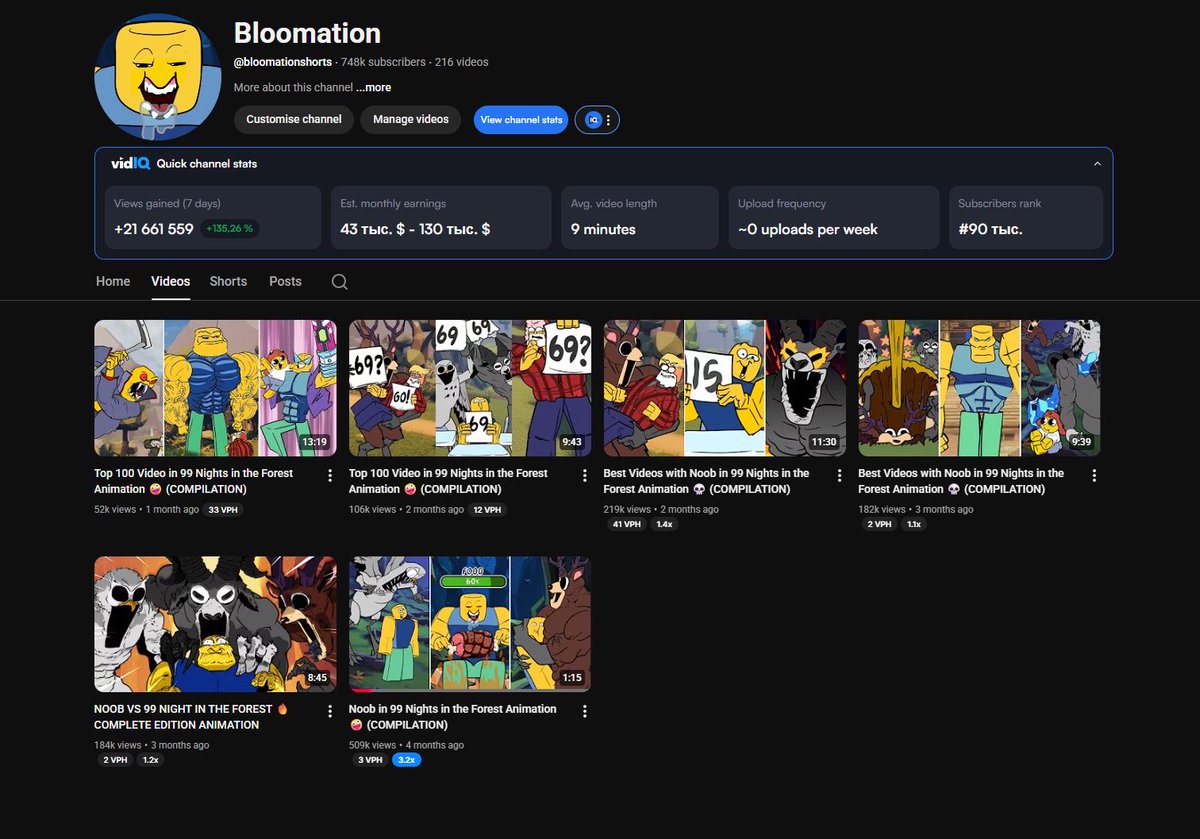The image size is (1200, 839).
Task: Click the title of the 182k views video
Action: tap(961, 481)
